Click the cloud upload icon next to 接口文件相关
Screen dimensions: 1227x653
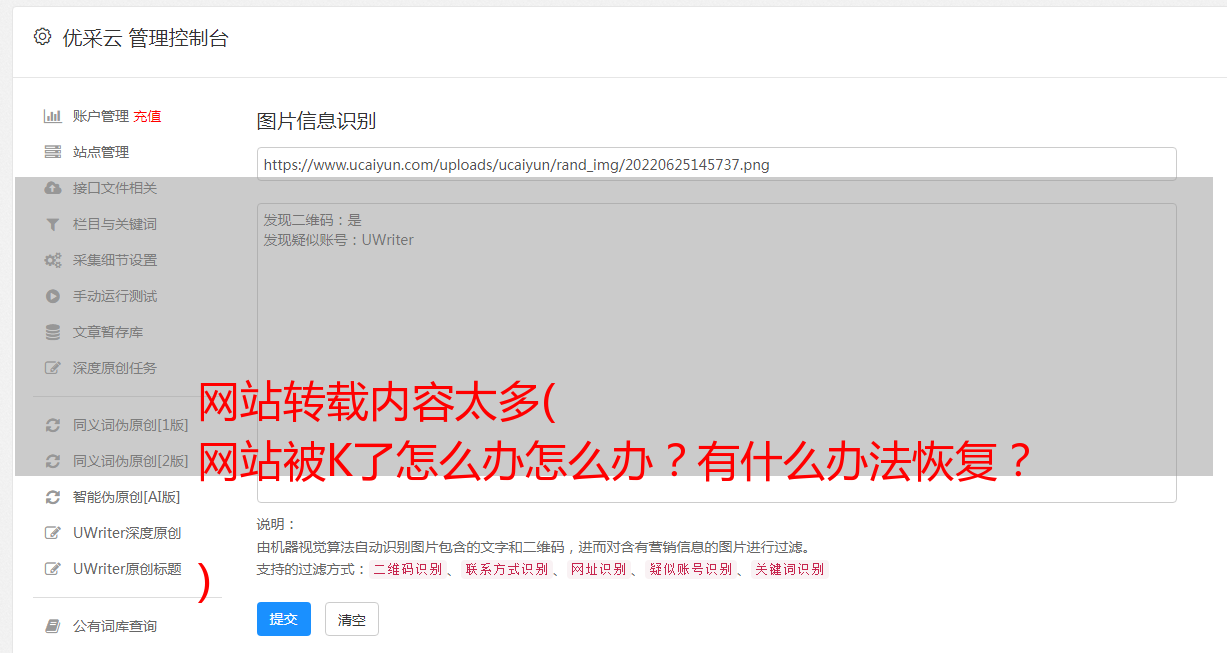(53, 188)
